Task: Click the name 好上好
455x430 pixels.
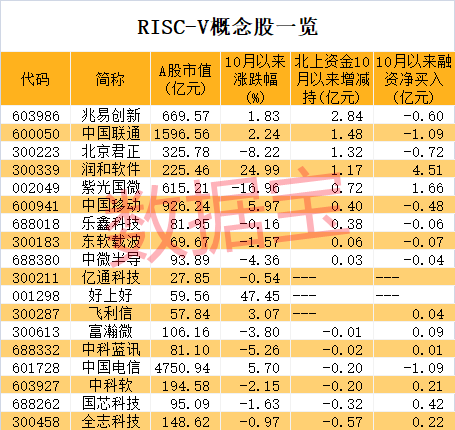Action: (111, 295)
